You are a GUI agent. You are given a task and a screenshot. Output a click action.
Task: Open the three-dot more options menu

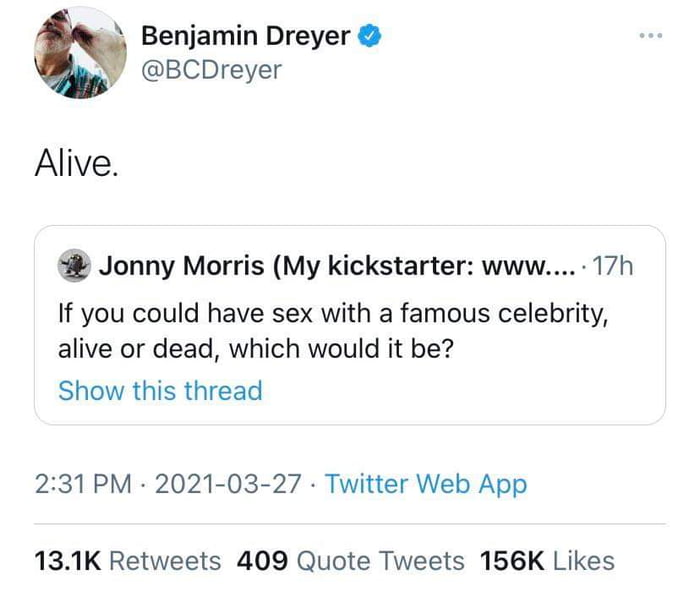point(649,36)
